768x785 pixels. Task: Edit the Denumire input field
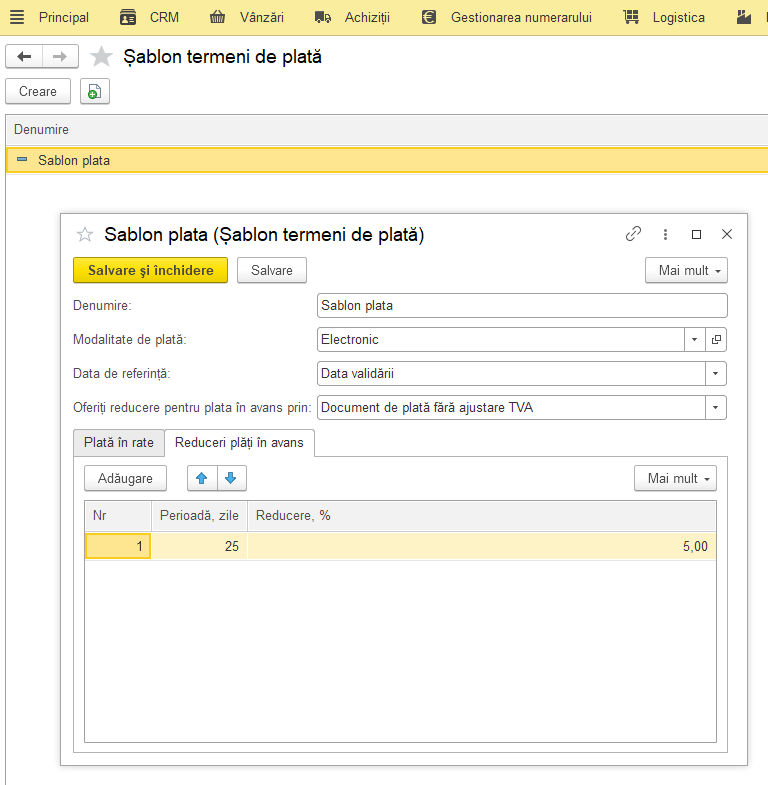522,305
